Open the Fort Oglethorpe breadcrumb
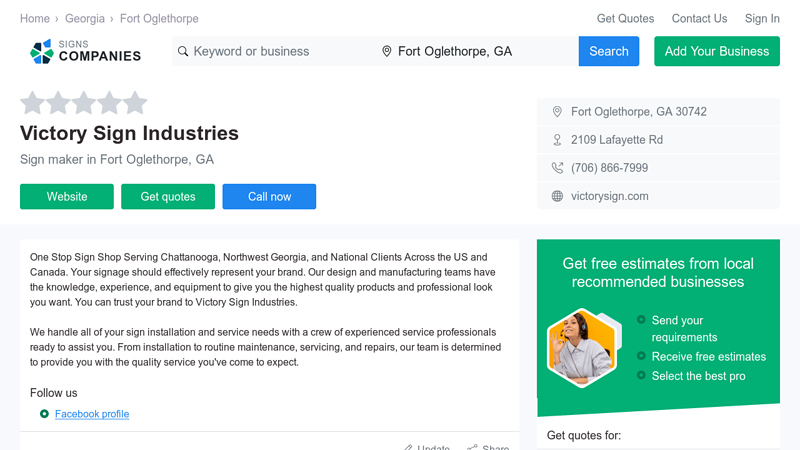The image size is (800, 450). [159, 18]
